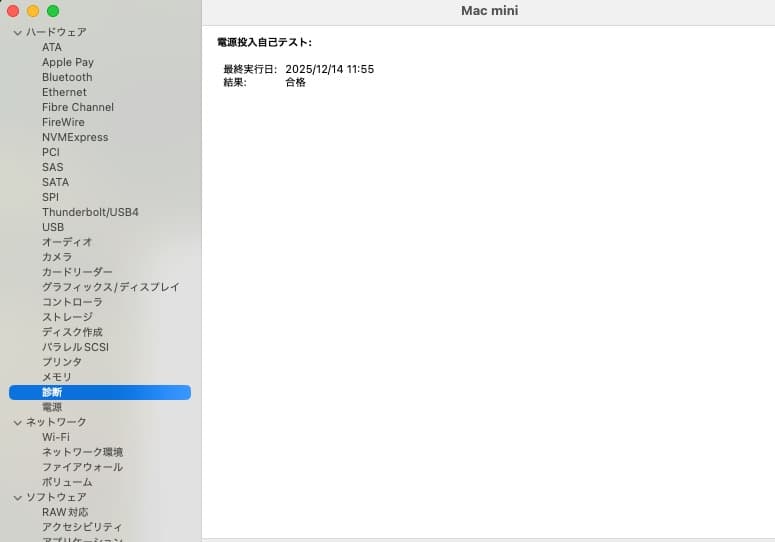
Task: Open the プリンタ sidebar item
Action: [62, 362]
